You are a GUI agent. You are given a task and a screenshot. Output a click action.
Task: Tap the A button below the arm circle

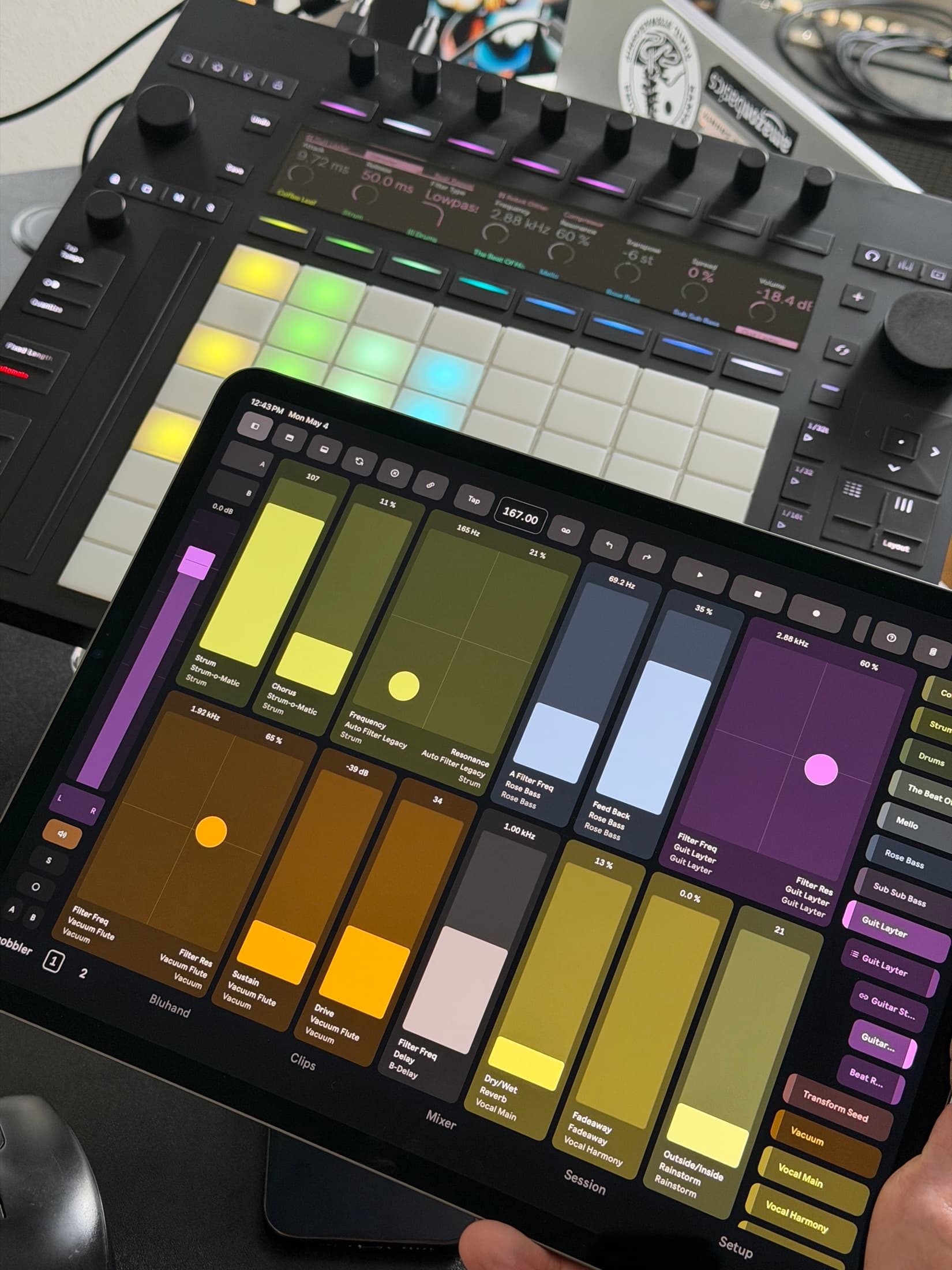tap(12, 909)
